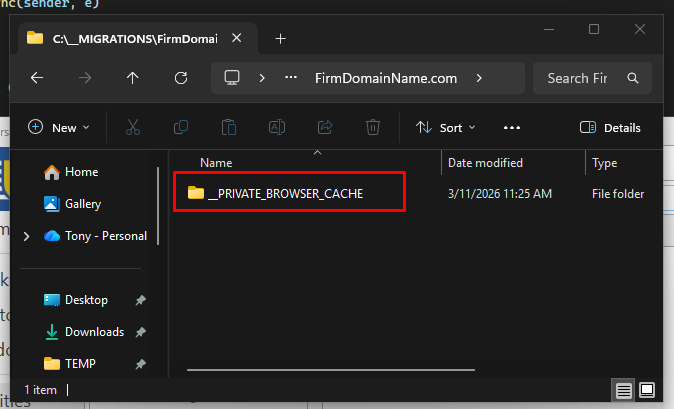
Task: Click the Delete trash icon
Action: coord(373,127)
